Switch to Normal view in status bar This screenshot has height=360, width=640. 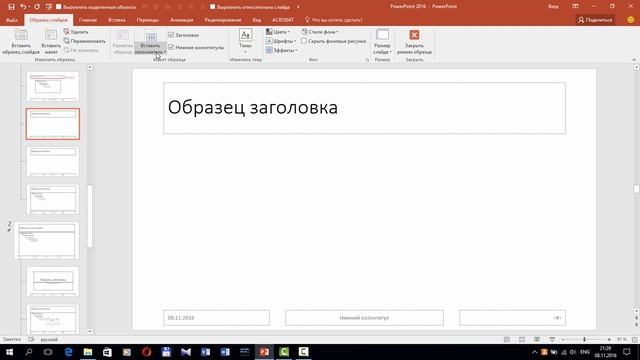[507, 340]
